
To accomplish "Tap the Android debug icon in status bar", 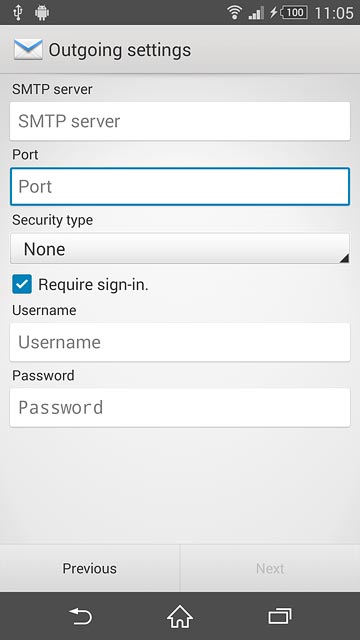I will click(x=42, y=13).
